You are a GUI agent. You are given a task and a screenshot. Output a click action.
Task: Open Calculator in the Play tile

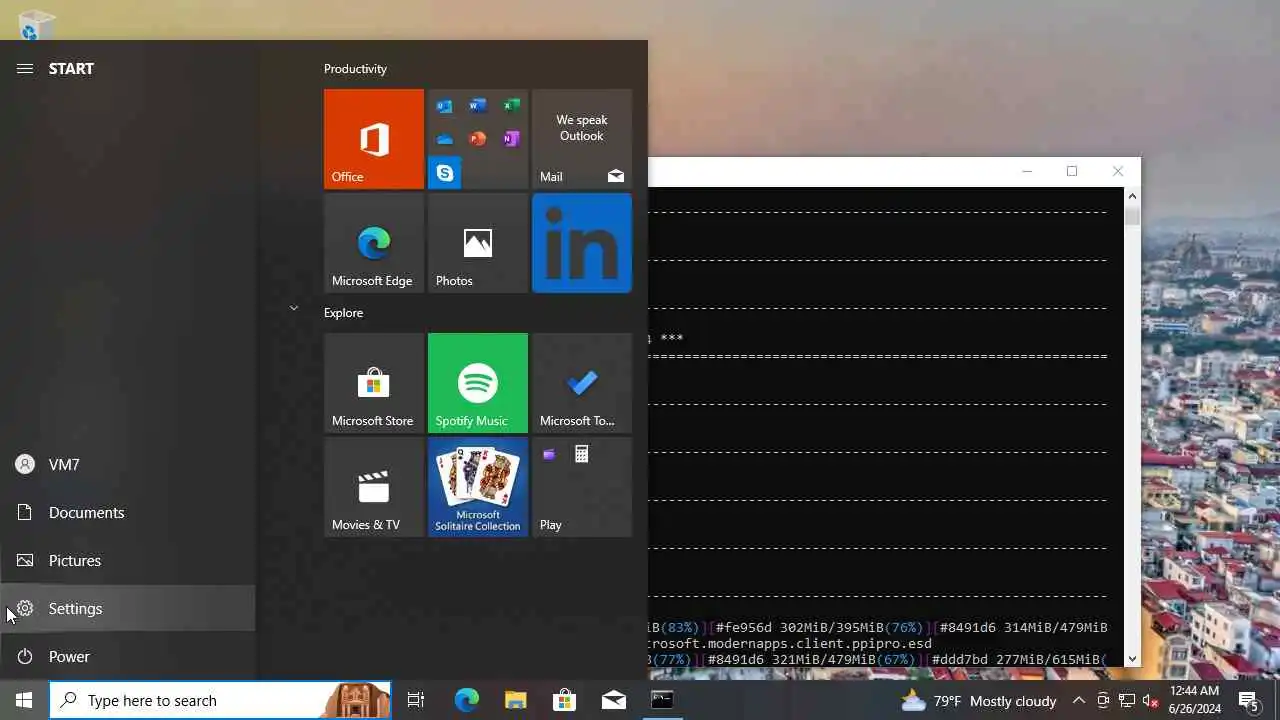point(581,455)
